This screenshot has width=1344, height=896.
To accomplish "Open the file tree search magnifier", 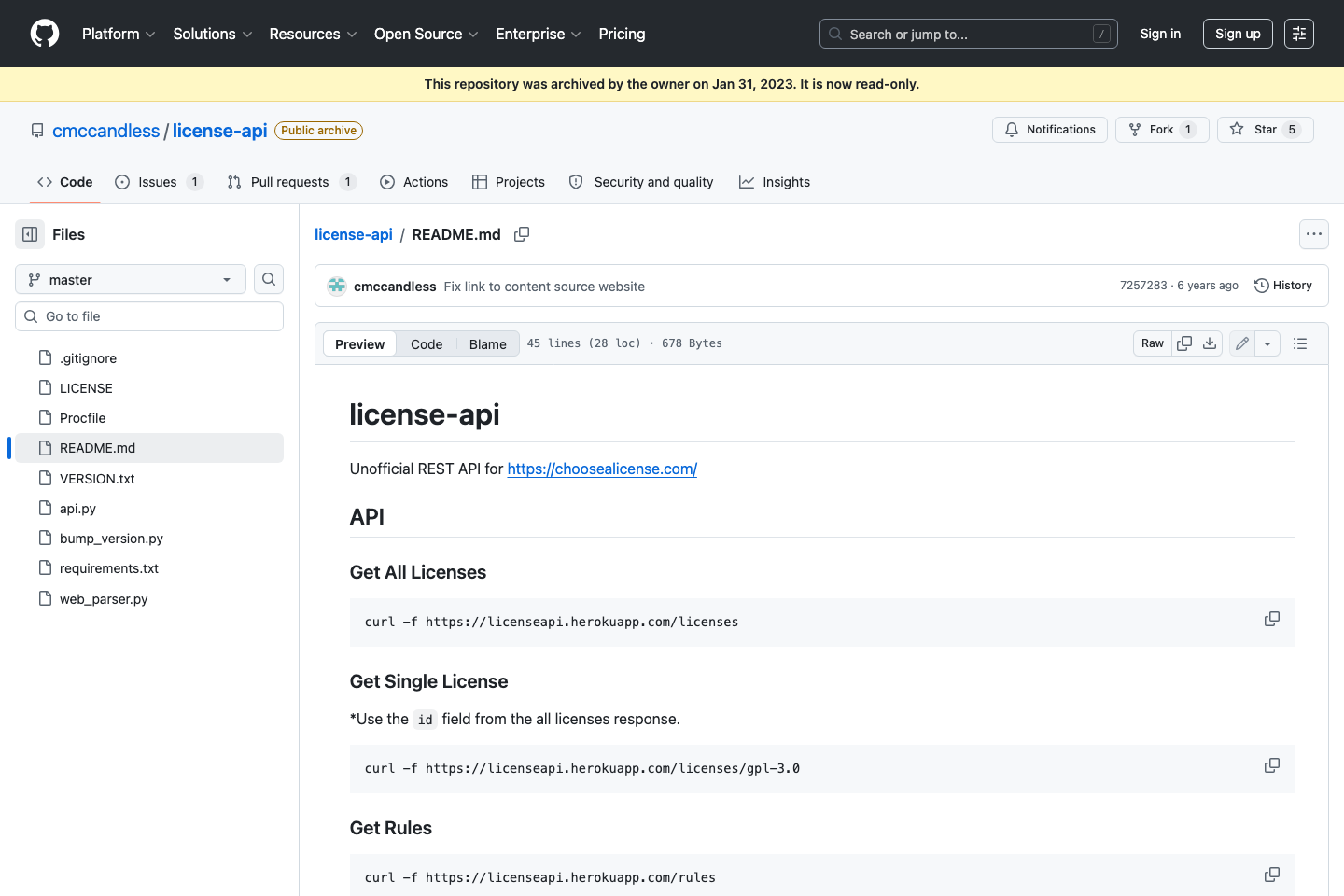I will (x=268, y=279).
